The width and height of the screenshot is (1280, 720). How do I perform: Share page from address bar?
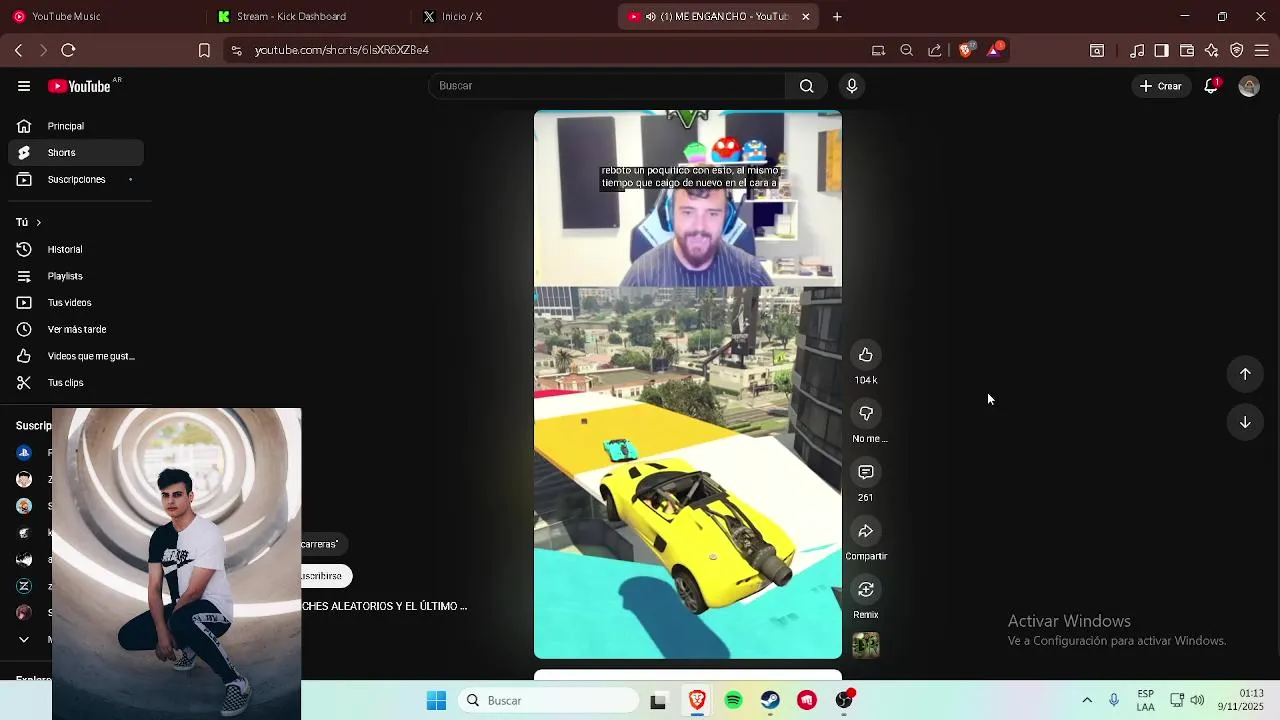(934, 50)
